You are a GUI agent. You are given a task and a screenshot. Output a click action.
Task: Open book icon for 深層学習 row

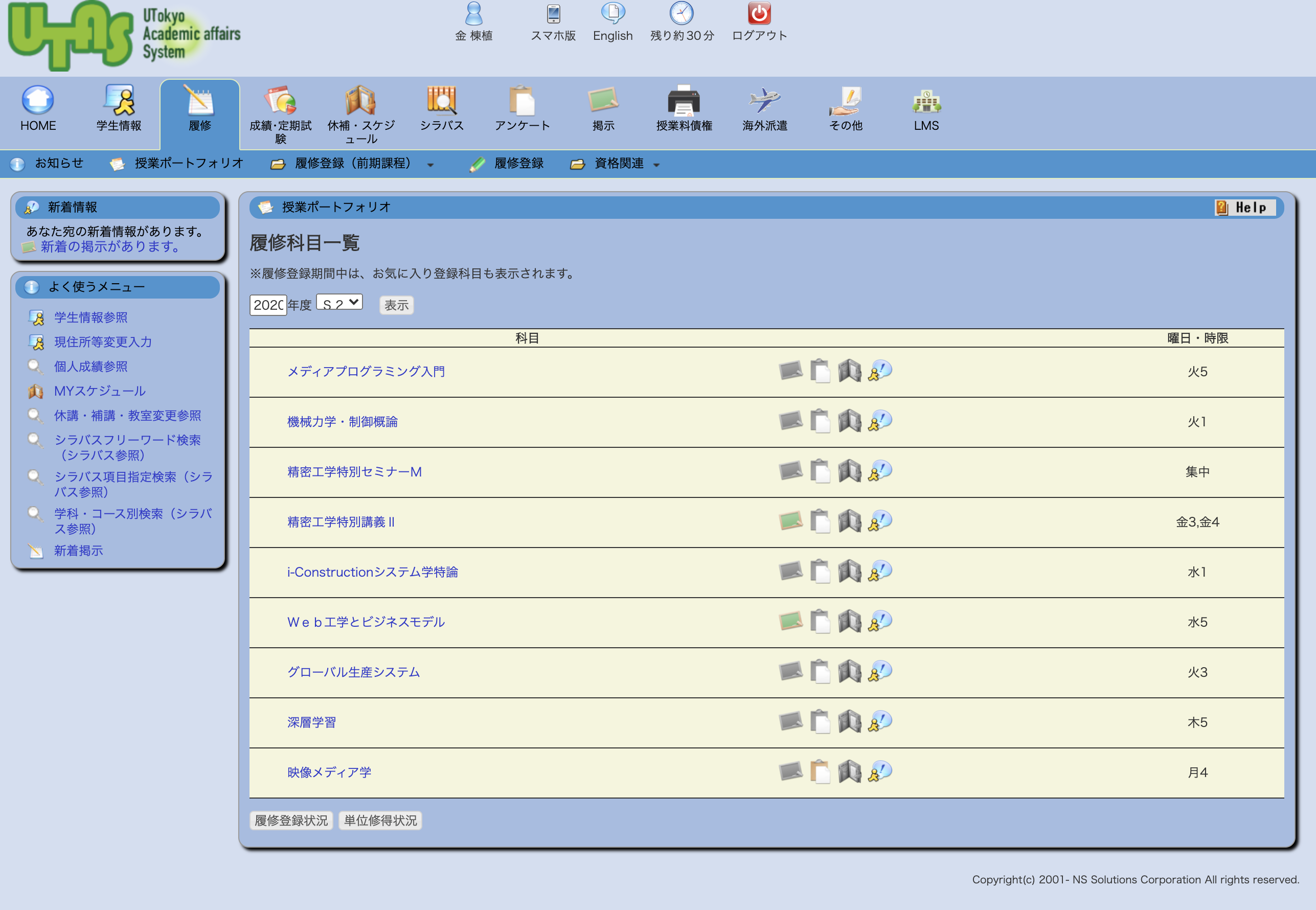(850, 721)
